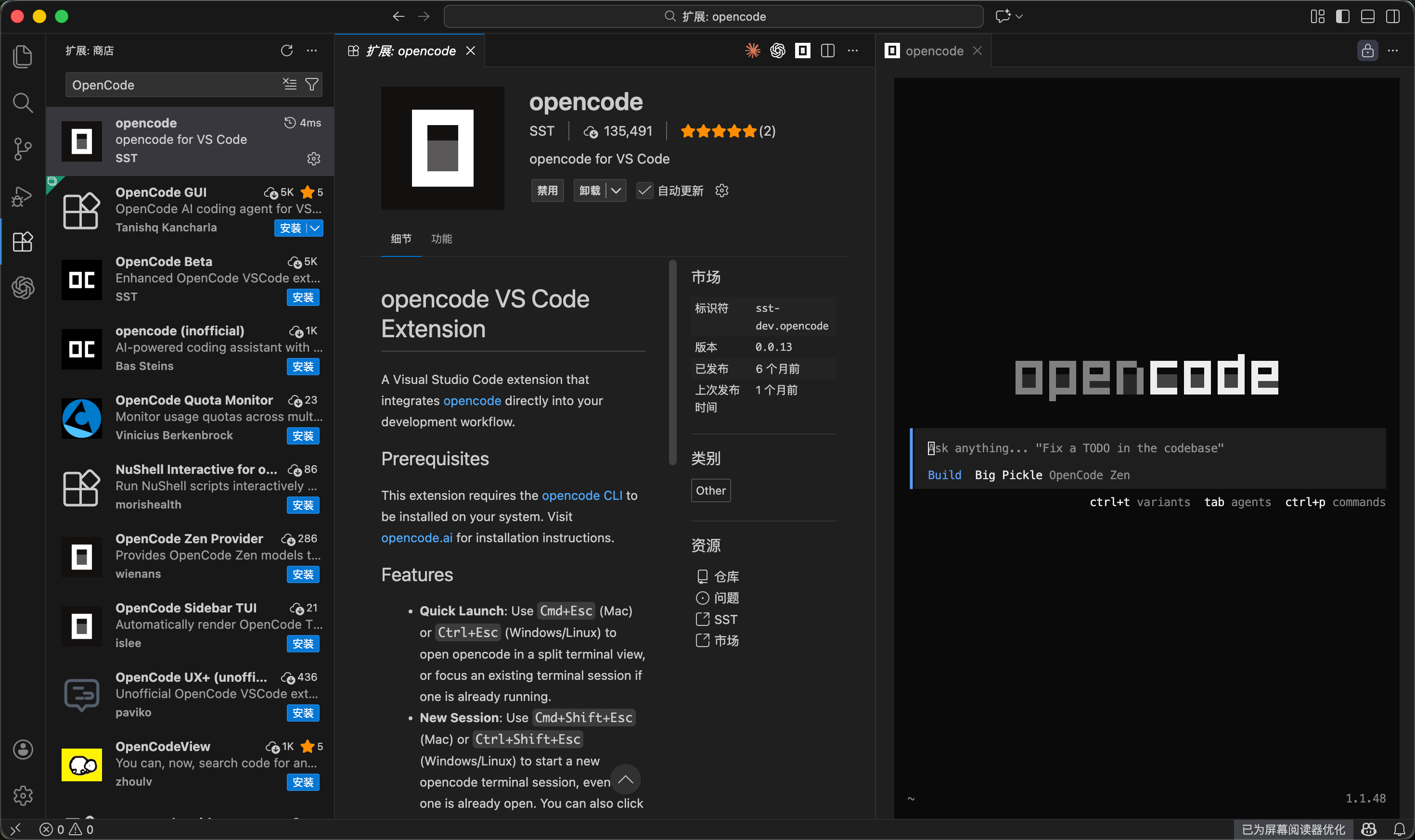Toggle the auto-update checkbox

[644, 191]
